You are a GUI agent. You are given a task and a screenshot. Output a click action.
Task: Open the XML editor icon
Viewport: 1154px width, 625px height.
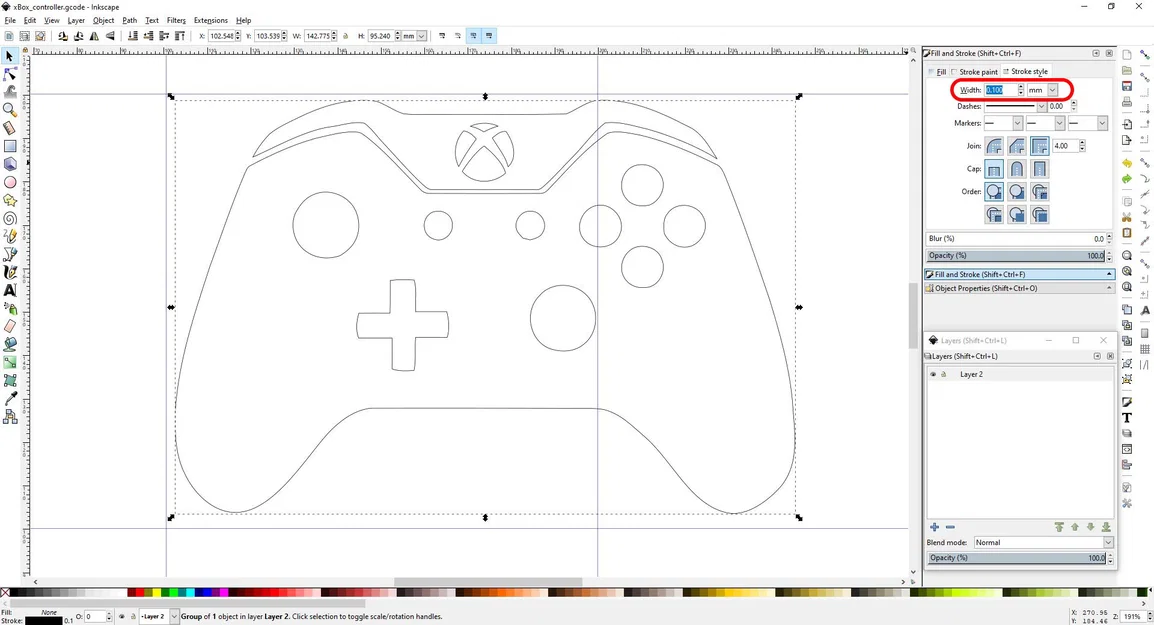[1127, 449]
